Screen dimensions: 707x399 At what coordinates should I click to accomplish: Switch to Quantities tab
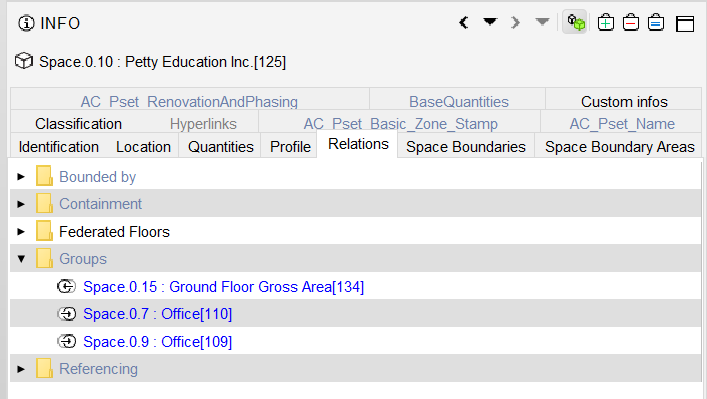click(x=221, y=147)
